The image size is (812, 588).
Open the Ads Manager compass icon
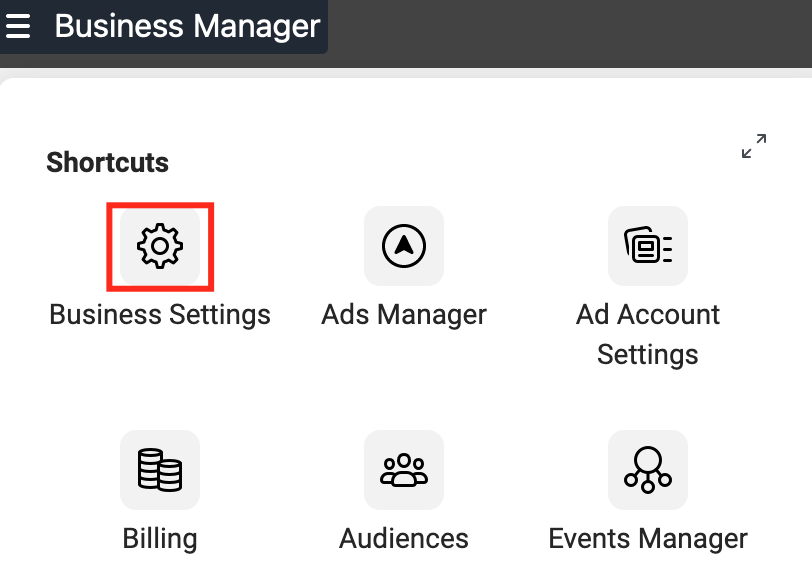[x=404, y=246]
